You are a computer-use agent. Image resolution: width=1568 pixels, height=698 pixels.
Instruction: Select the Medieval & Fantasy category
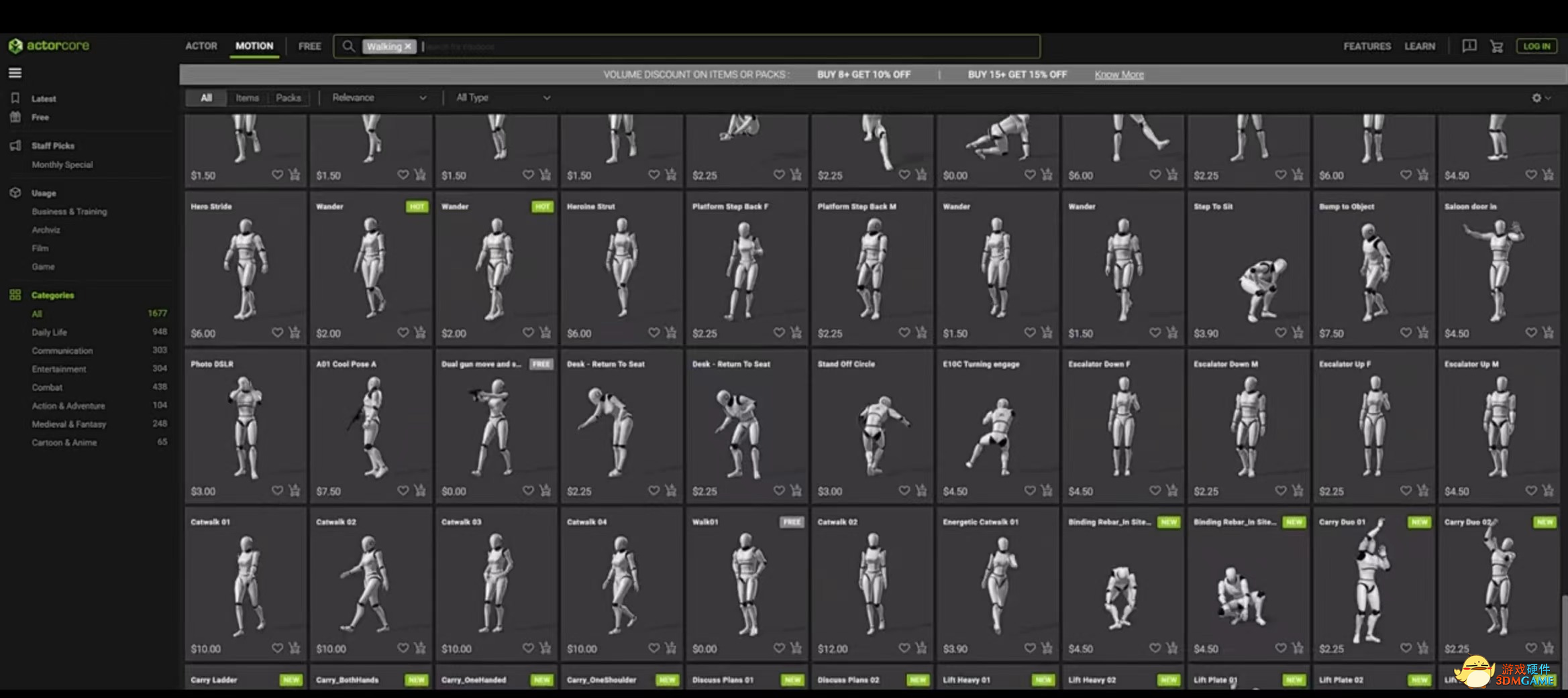[69, 424]
